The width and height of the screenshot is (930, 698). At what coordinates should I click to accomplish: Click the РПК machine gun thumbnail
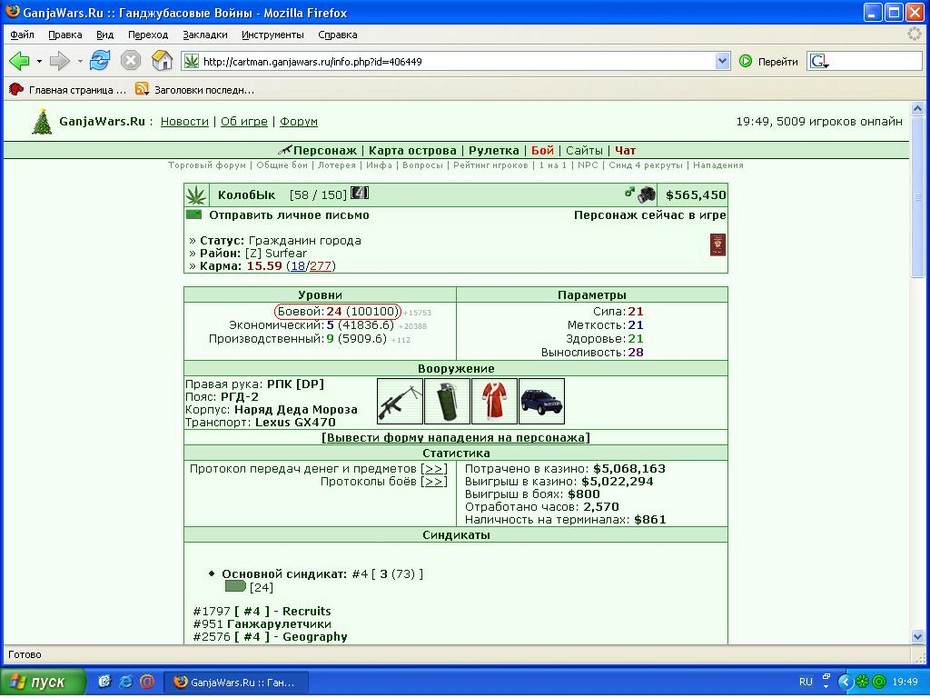pos(400,401)
